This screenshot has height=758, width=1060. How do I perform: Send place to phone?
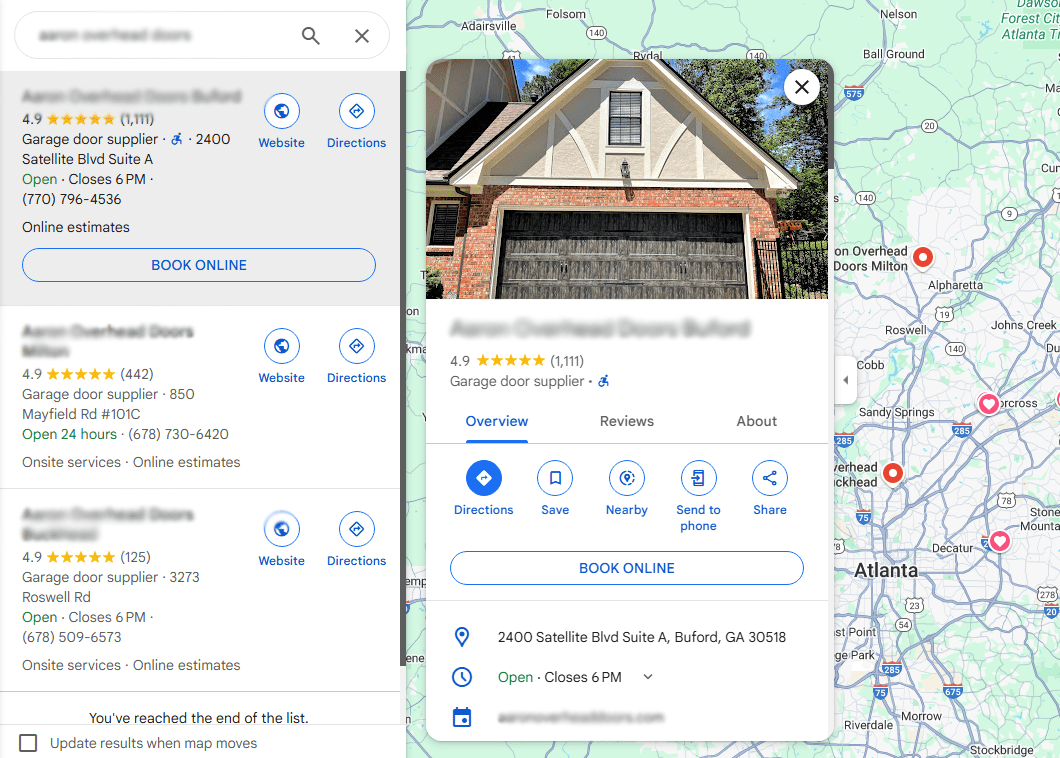[x=698, y=478]
